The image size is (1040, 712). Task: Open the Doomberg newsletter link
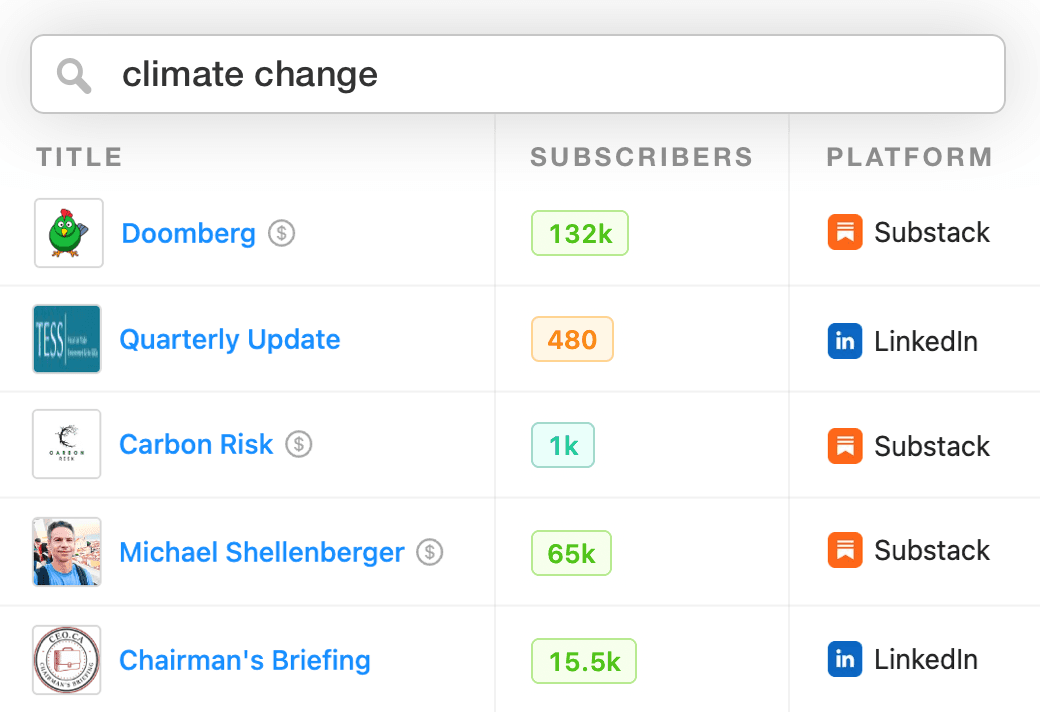[x=188, y=234]
